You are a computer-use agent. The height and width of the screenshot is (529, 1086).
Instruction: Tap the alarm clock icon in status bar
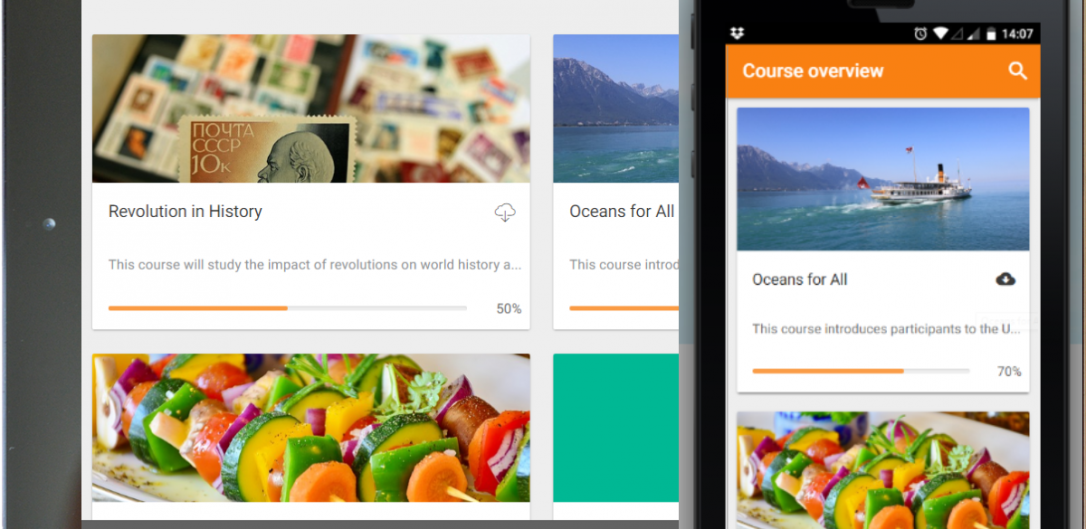point(920,33)
